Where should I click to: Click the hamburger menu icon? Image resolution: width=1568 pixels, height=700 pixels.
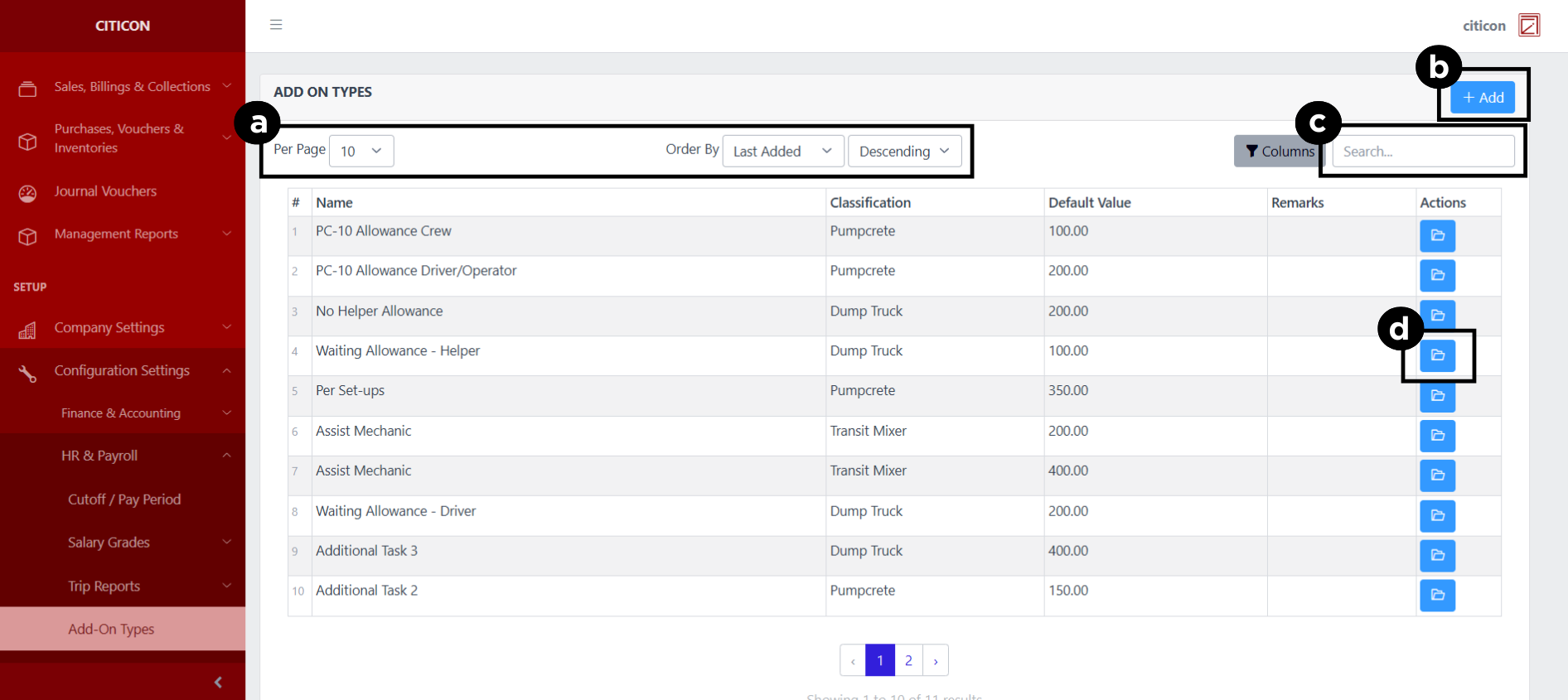click(x=276, y=25)
